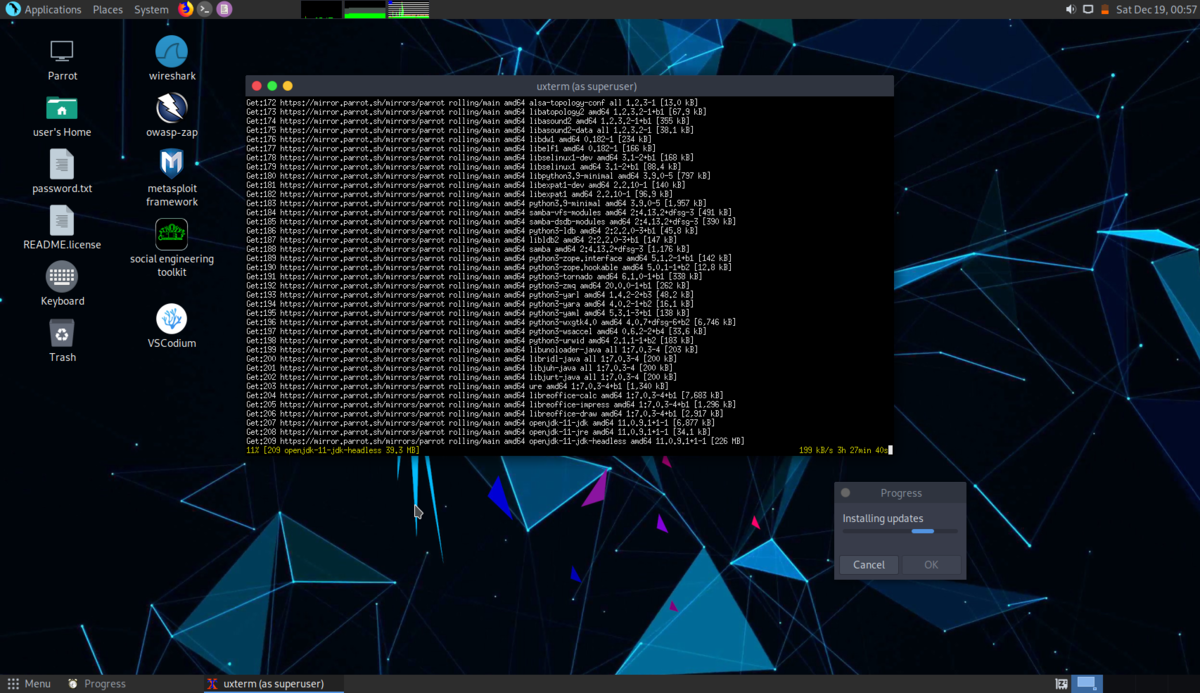
Task: Open the purple text editor panel launcher
Action: point(224,9)
